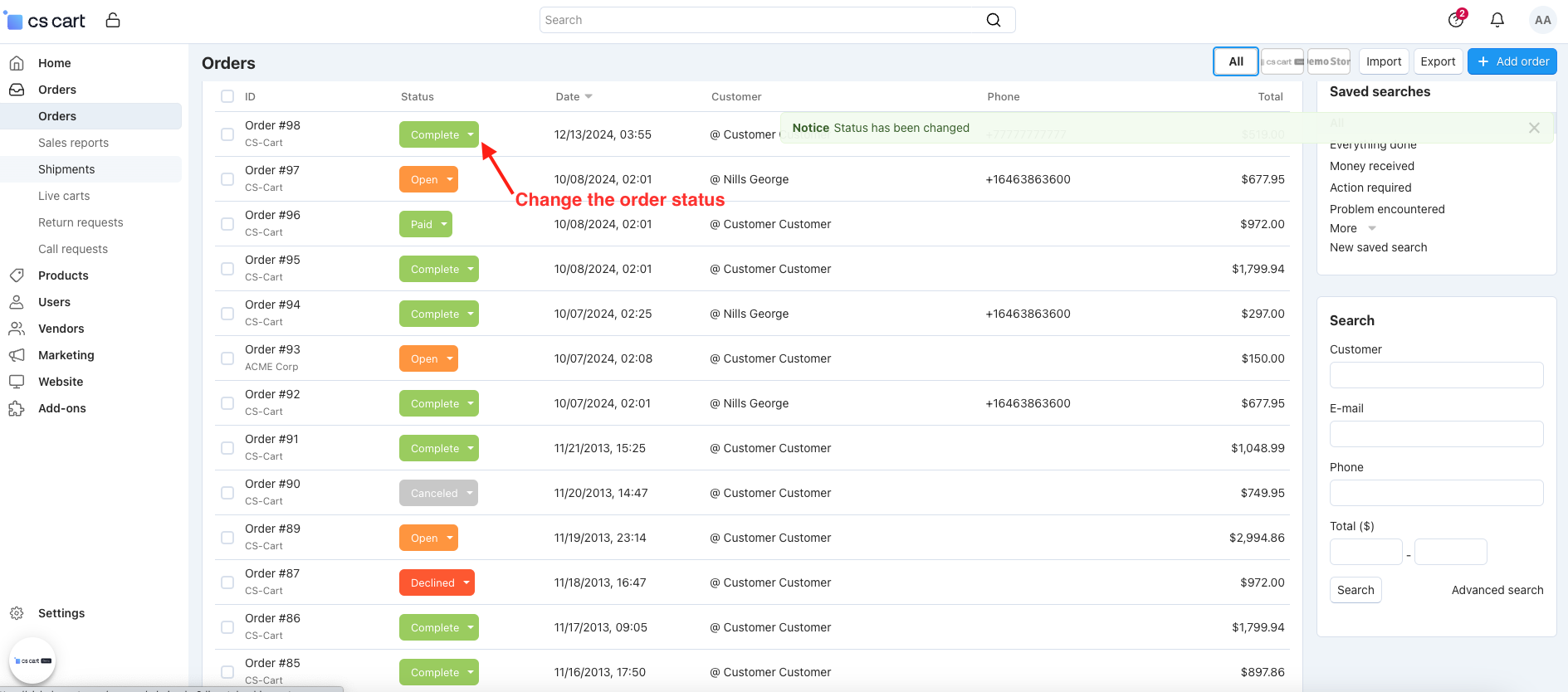The width and height of the screenshot is (1568, 692).
Task: Click the notifications bell icon
Action: 1497,20
